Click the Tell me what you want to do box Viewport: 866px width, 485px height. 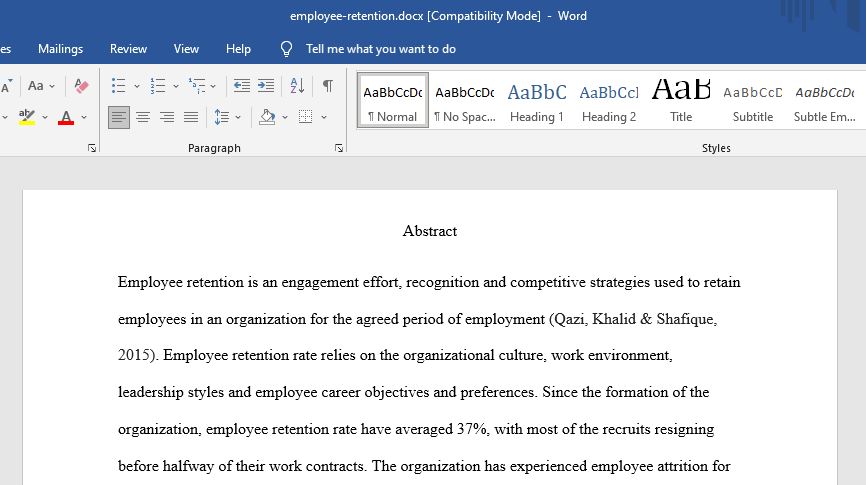tap(381, 49)
